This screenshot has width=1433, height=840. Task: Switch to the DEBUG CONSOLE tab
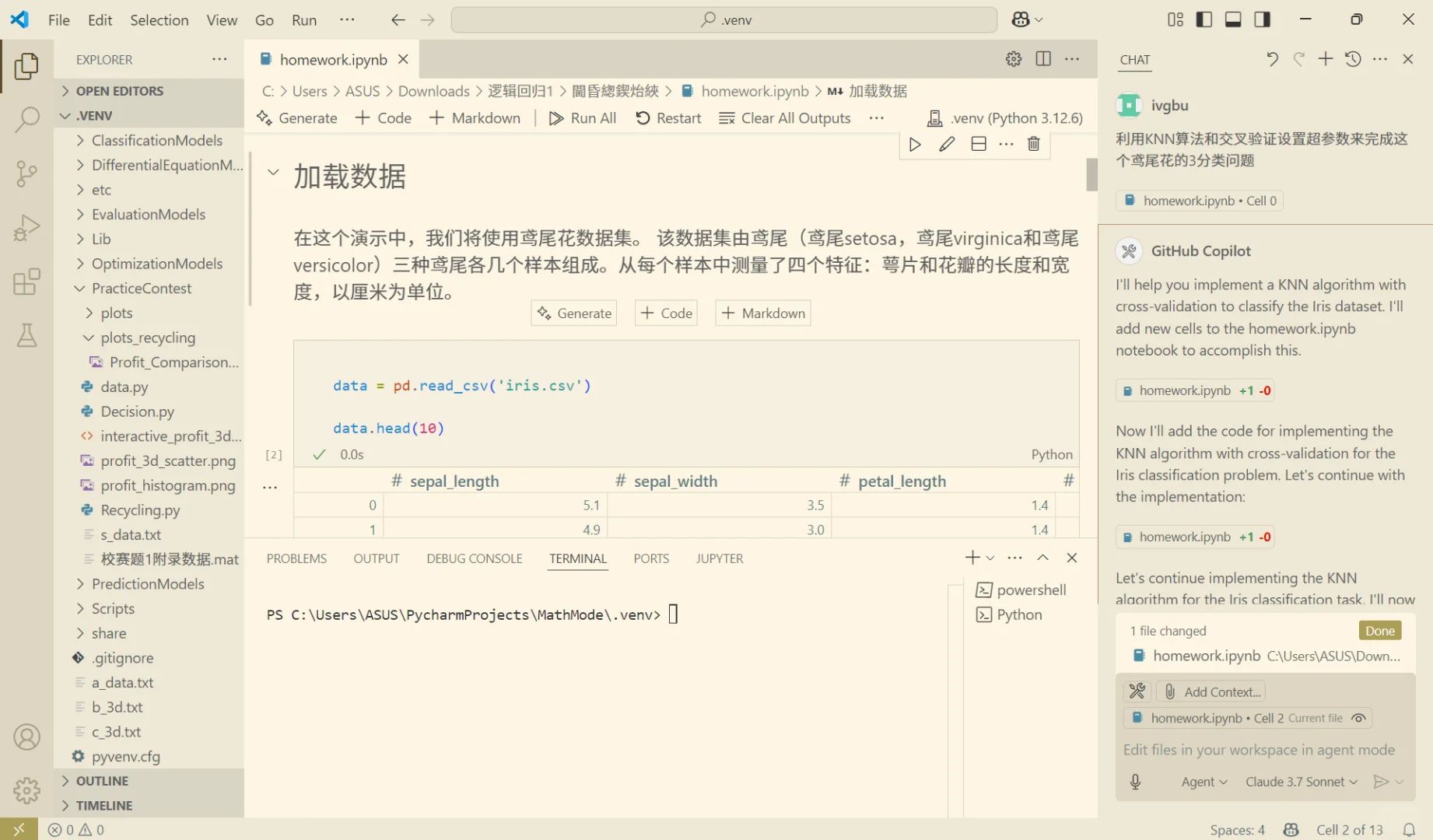(475, 558)
